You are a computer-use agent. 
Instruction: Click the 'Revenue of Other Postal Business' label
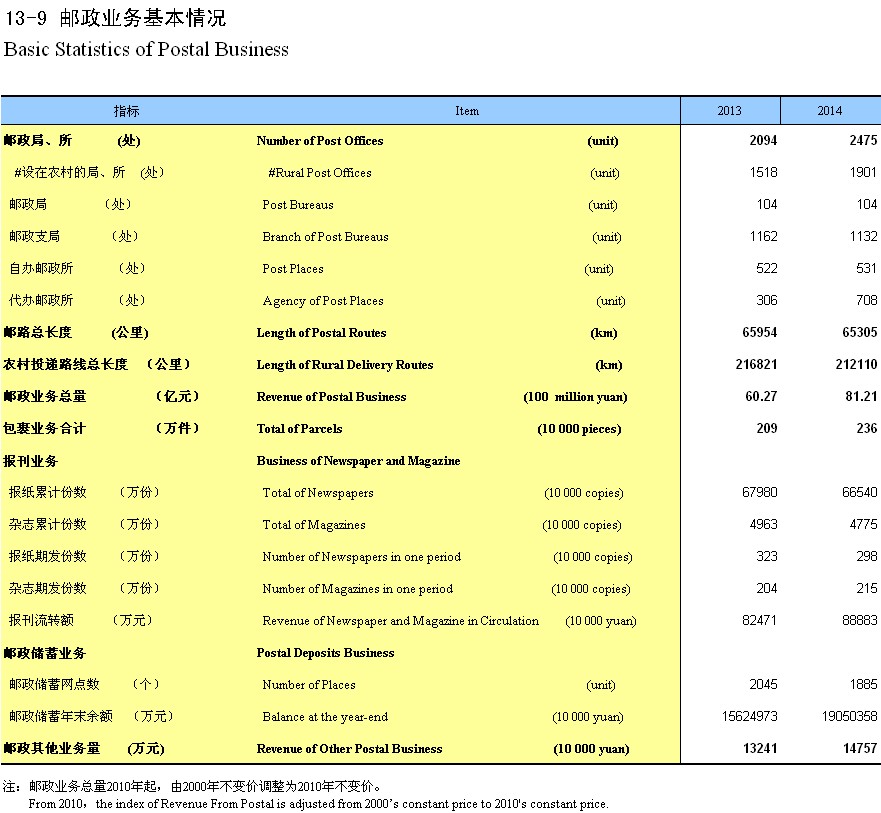click(x=349, y=749)
